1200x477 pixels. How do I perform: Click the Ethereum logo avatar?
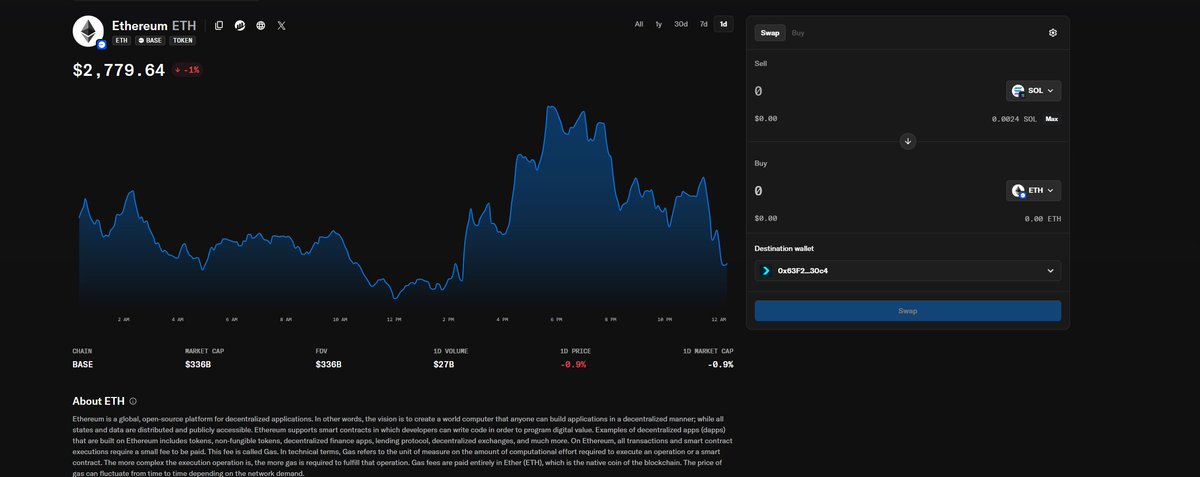pyautogui.click(x=88, y=31)
